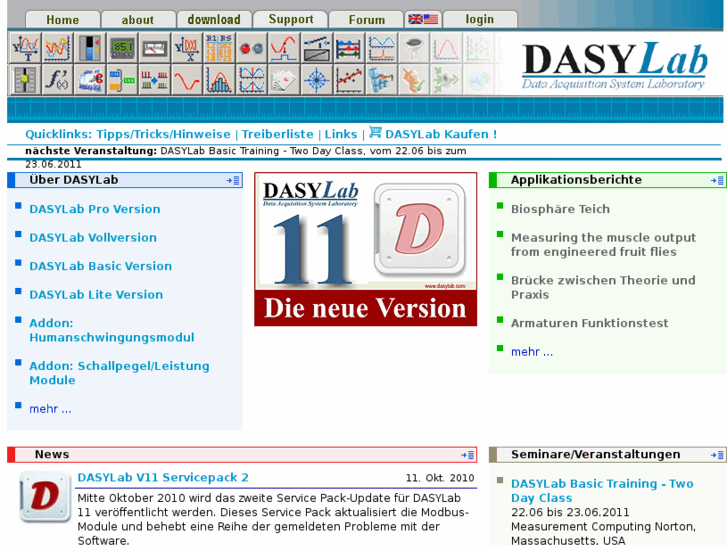The width and height of the screenshot is (727, 545).
Task: Click the red status lamp icon
Action: click(x=252, y=48)
